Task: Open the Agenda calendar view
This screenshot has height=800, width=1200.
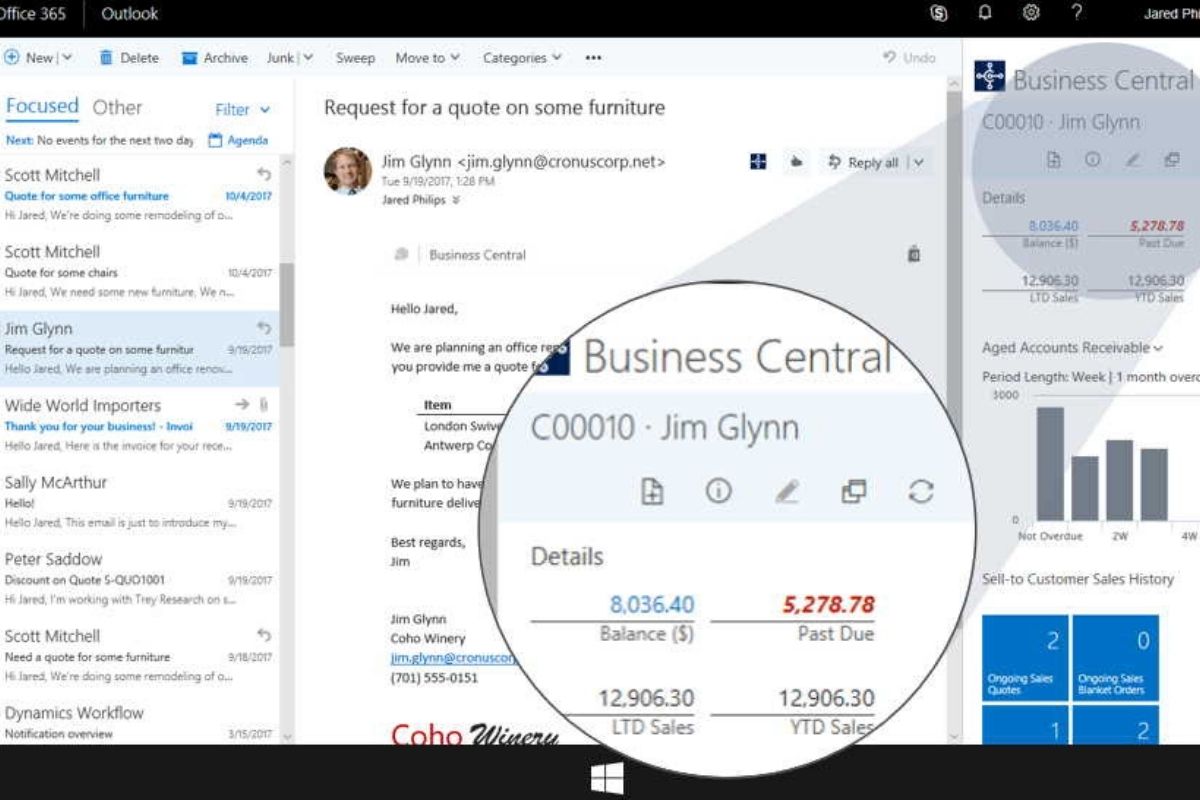Action: [x=238, y=141]
